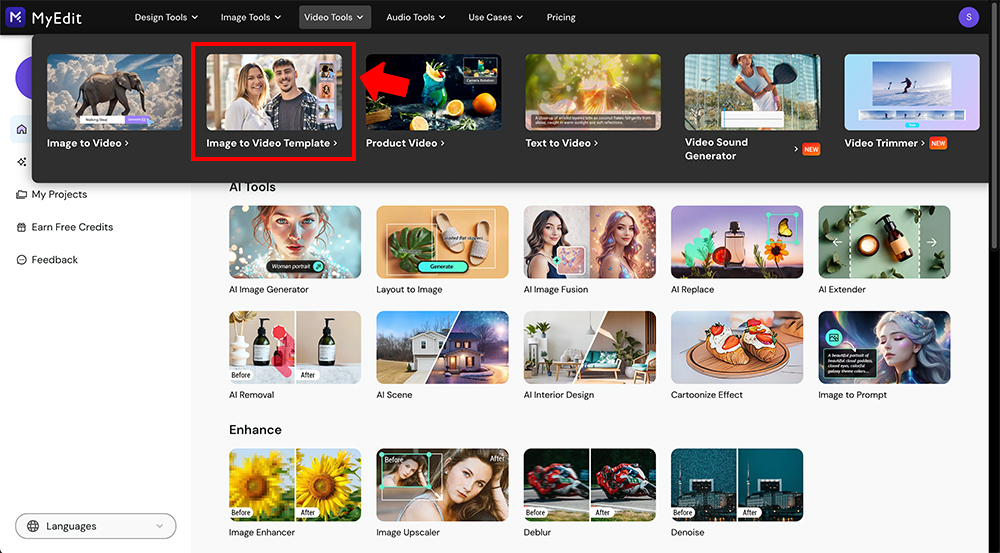1000x553 pixels.
Task: Click the Home icon in sidebar
Action: tap(22, 129)
